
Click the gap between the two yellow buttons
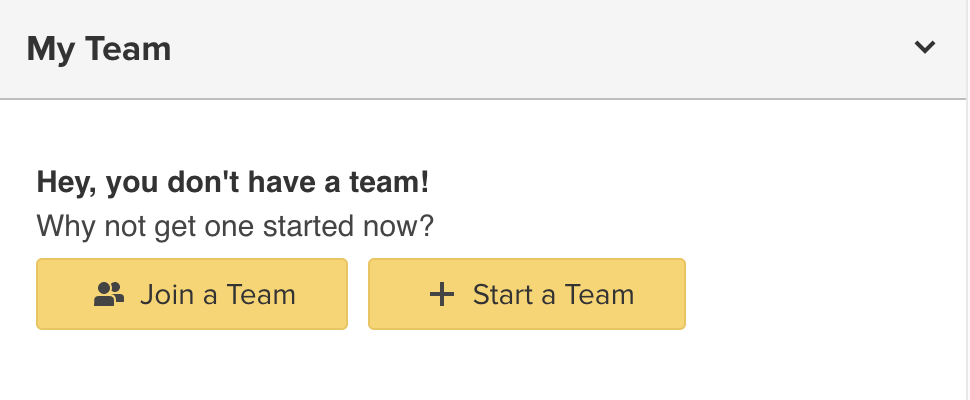358,294
